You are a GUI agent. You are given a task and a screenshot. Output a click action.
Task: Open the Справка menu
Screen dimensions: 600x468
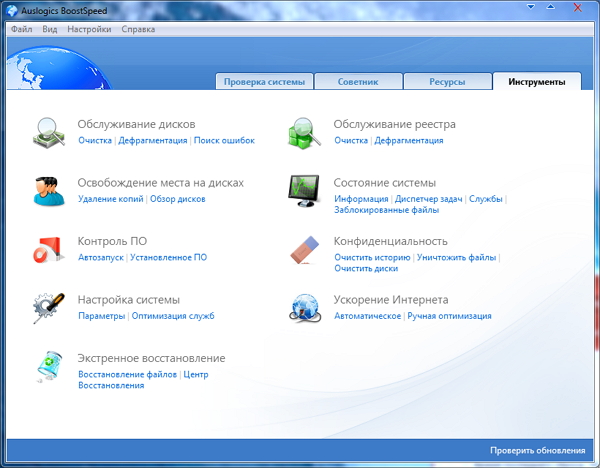click(x=138, y=29)
